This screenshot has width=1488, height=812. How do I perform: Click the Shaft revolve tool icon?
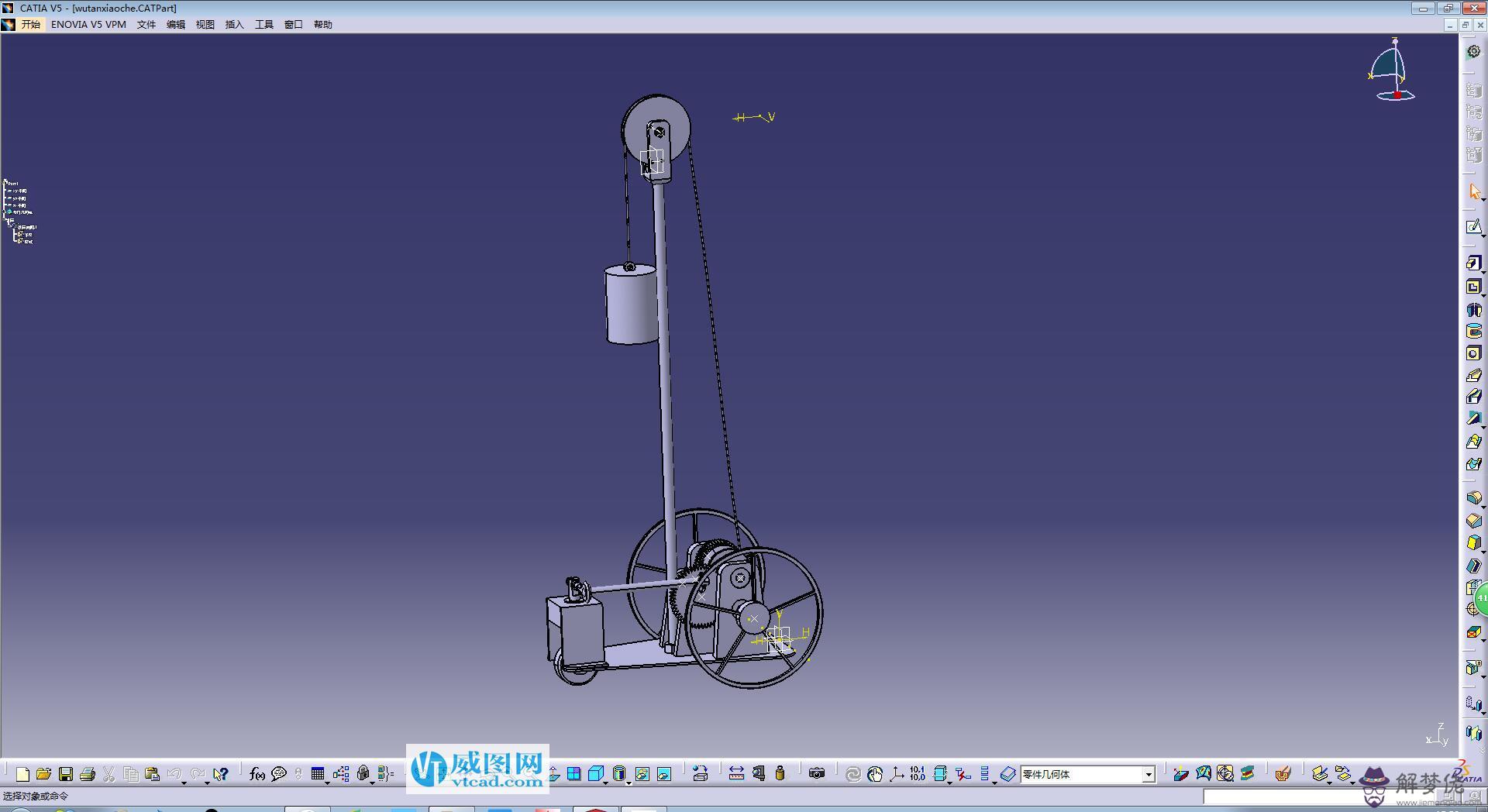pos(1473,309)
